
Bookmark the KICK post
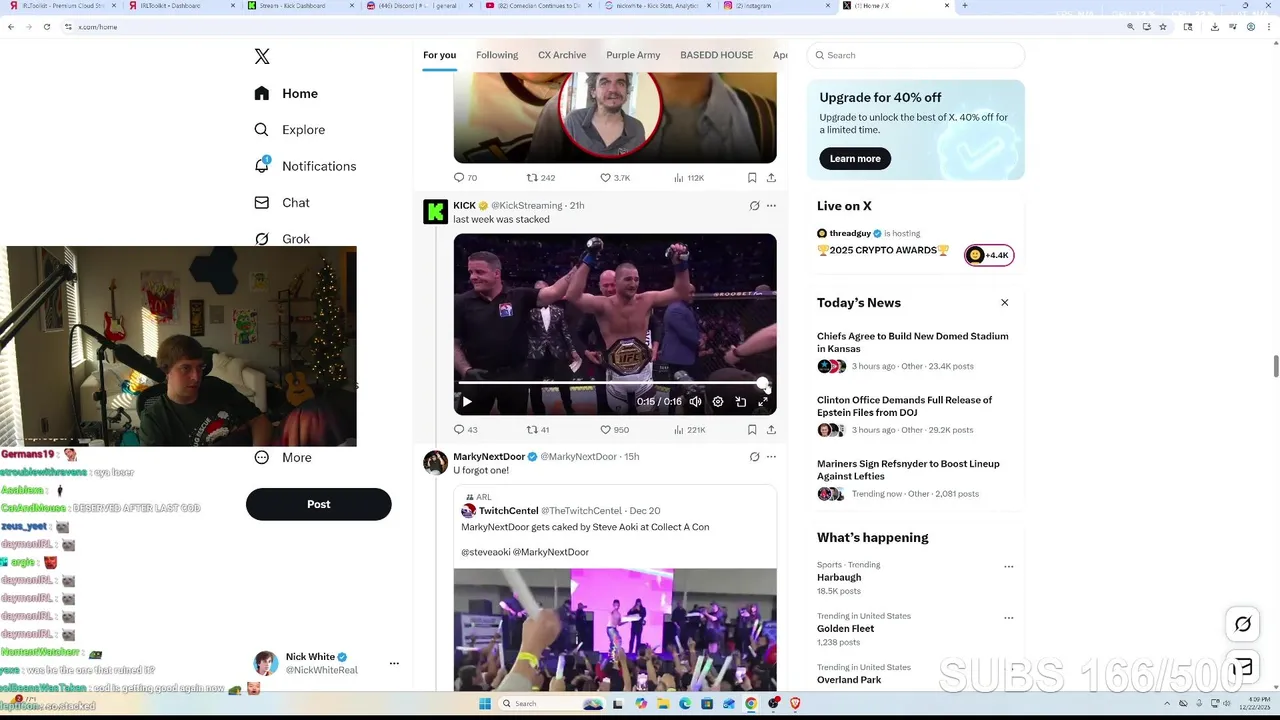click(x=752, y=430)
